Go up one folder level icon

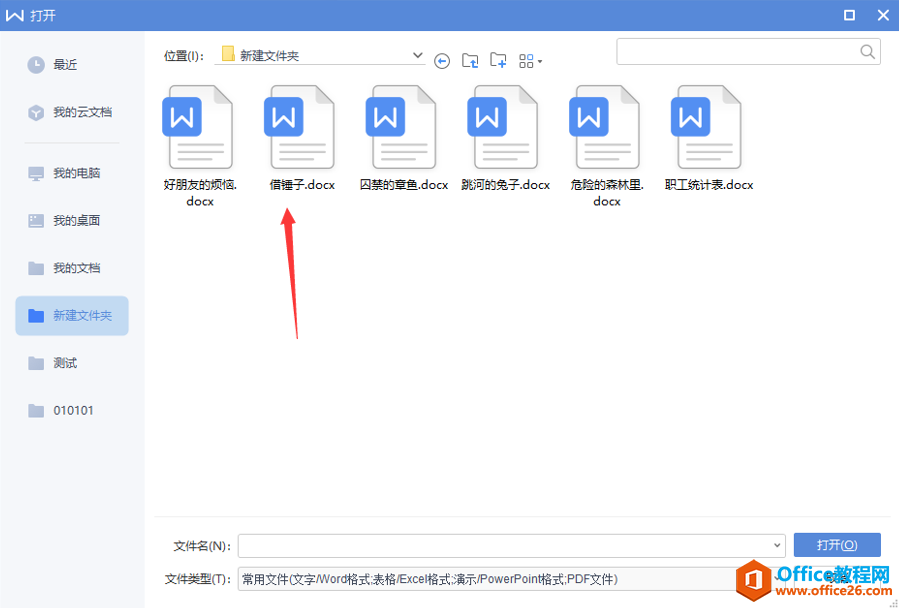[470, 60]
